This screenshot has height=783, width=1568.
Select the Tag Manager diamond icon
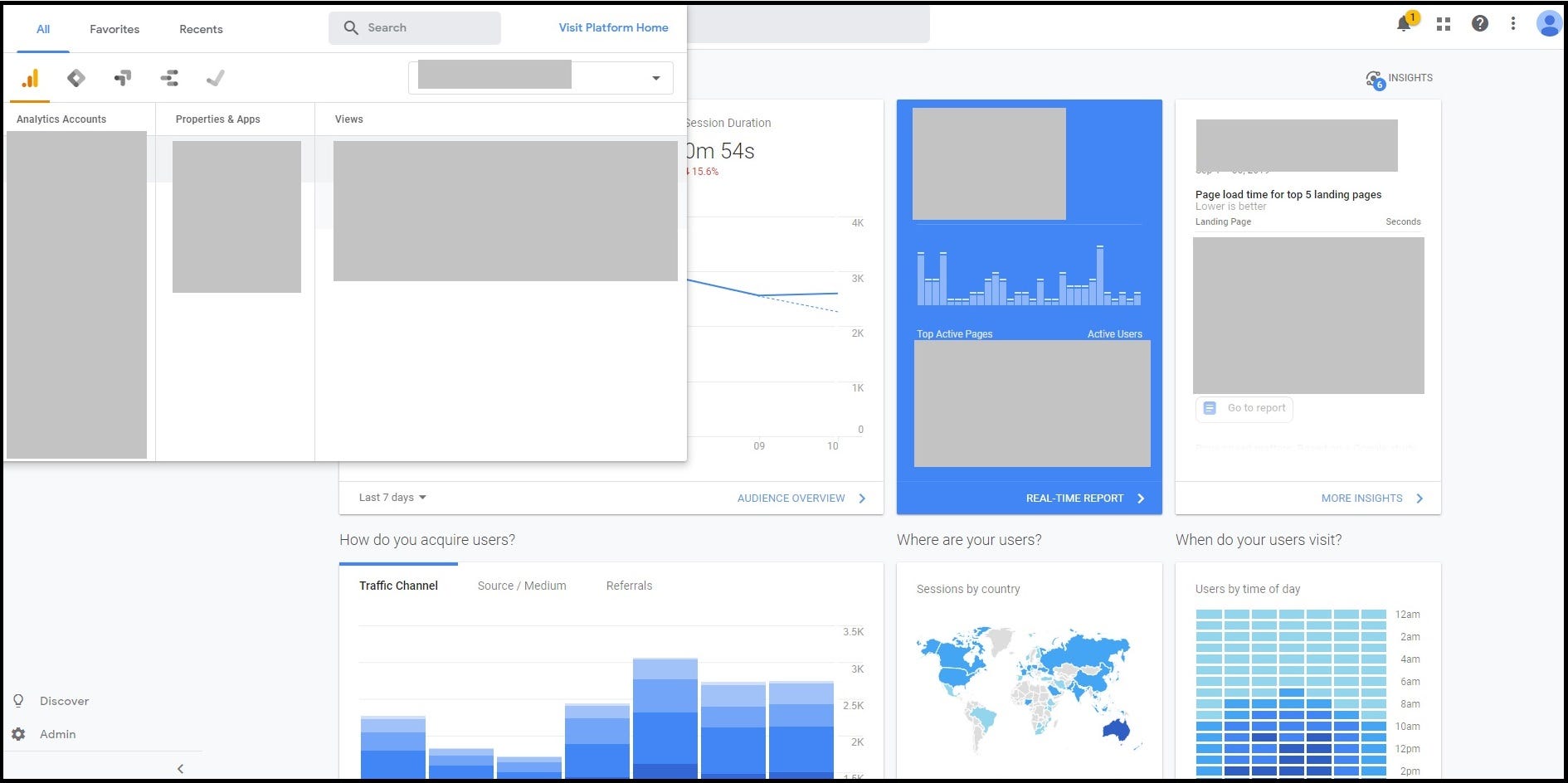[76, 78]
